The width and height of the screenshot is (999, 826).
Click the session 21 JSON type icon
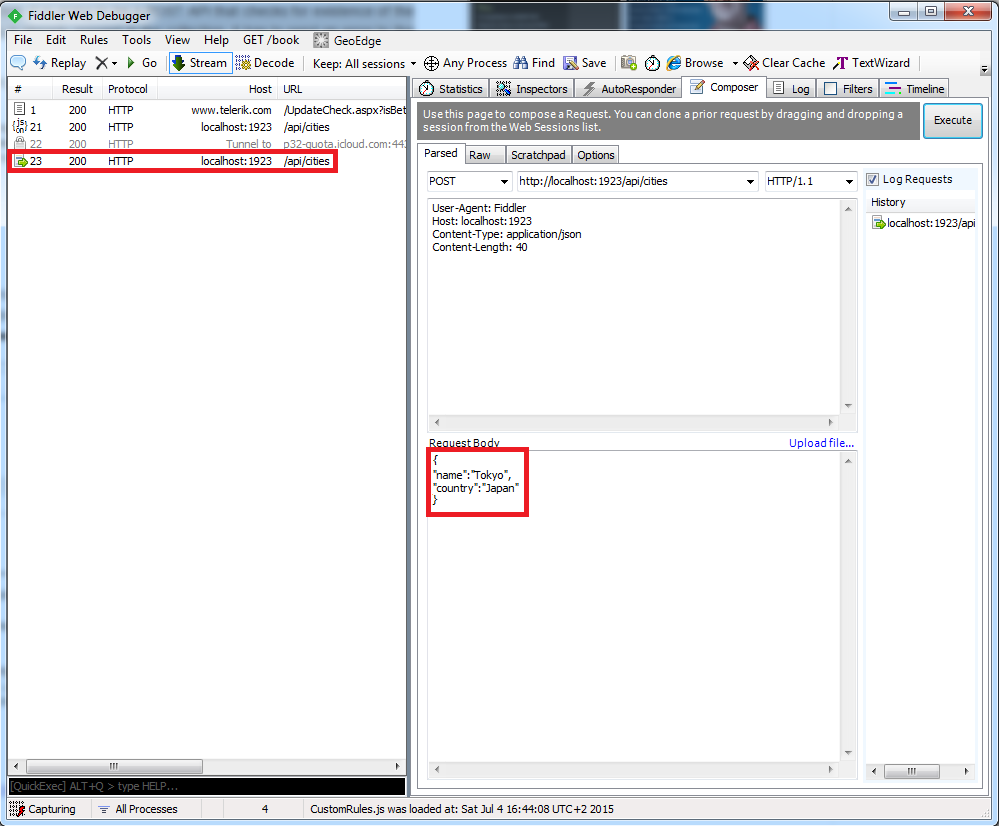click(20, 127)
